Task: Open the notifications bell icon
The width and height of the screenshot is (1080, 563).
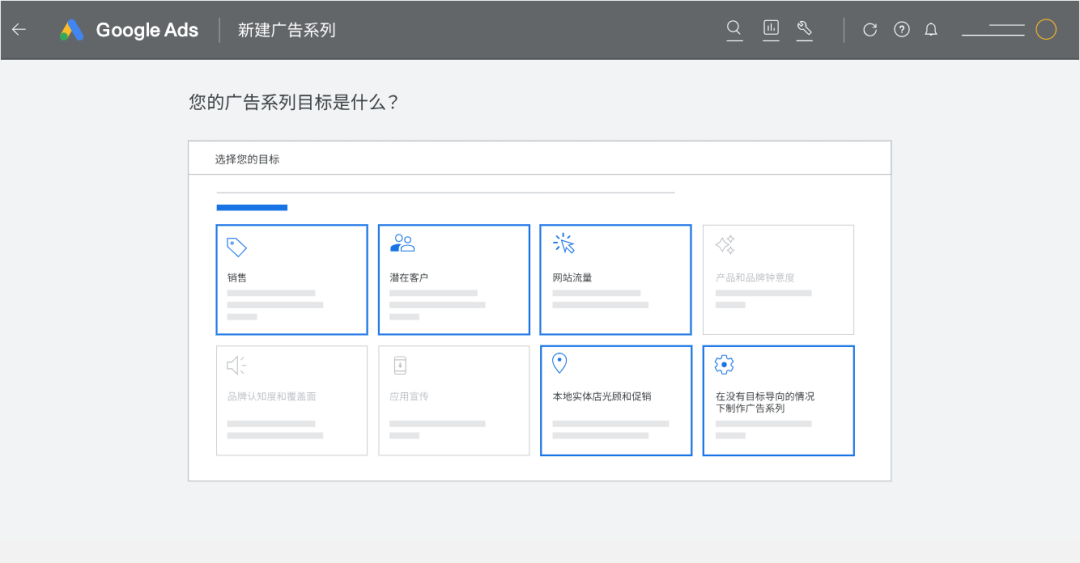Action: (931, 30)
